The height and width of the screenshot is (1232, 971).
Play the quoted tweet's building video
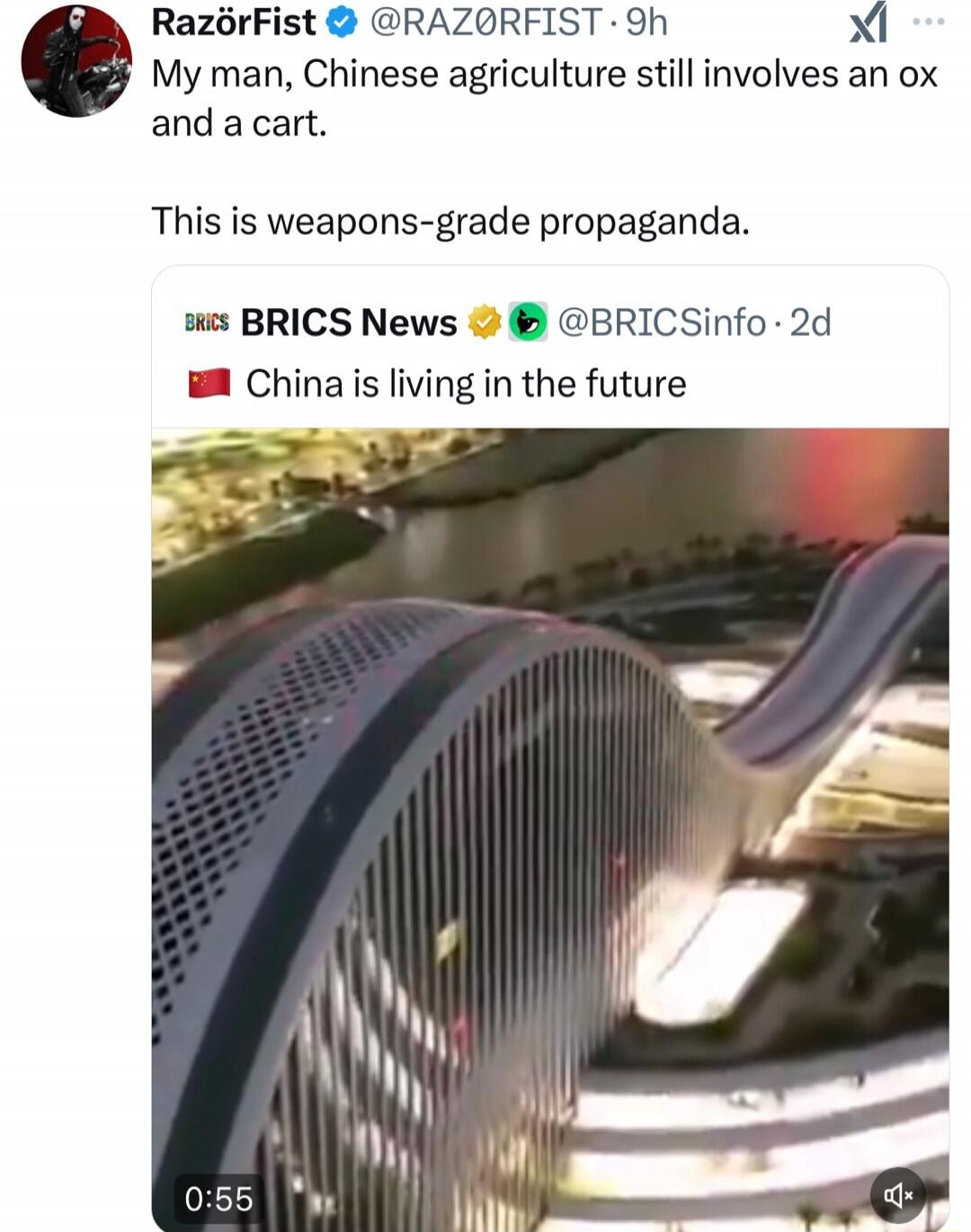click(x=550, y=829)
